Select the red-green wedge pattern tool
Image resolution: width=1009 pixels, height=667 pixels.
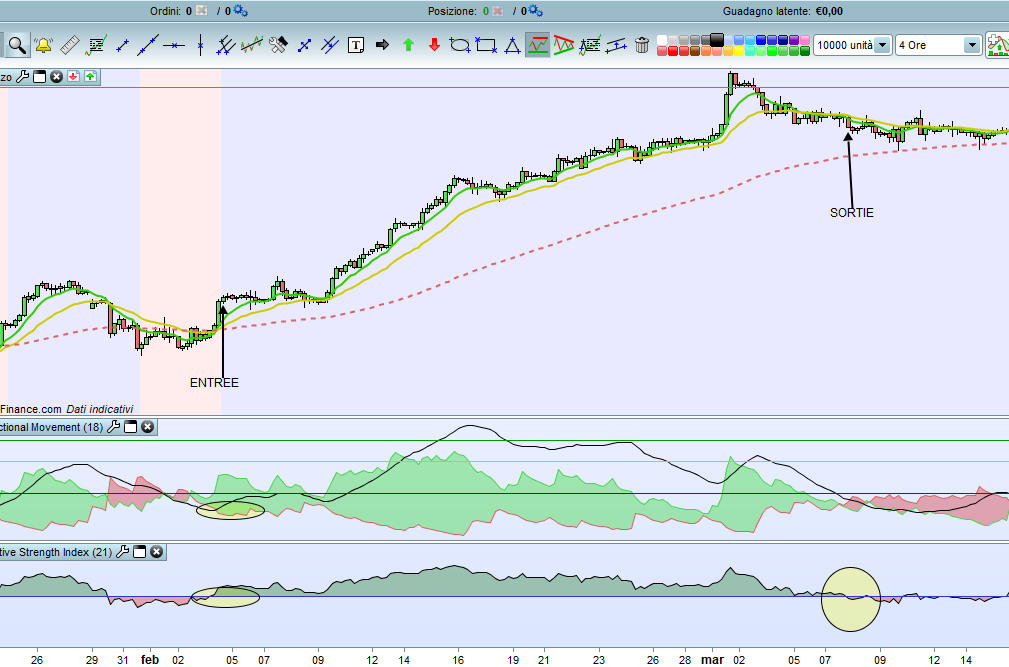pyautogui.click(x=563, y=45)
